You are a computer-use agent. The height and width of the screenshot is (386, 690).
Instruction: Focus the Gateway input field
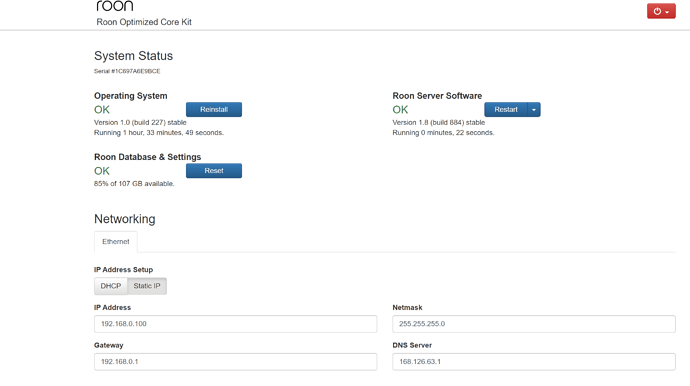(235, 362)
